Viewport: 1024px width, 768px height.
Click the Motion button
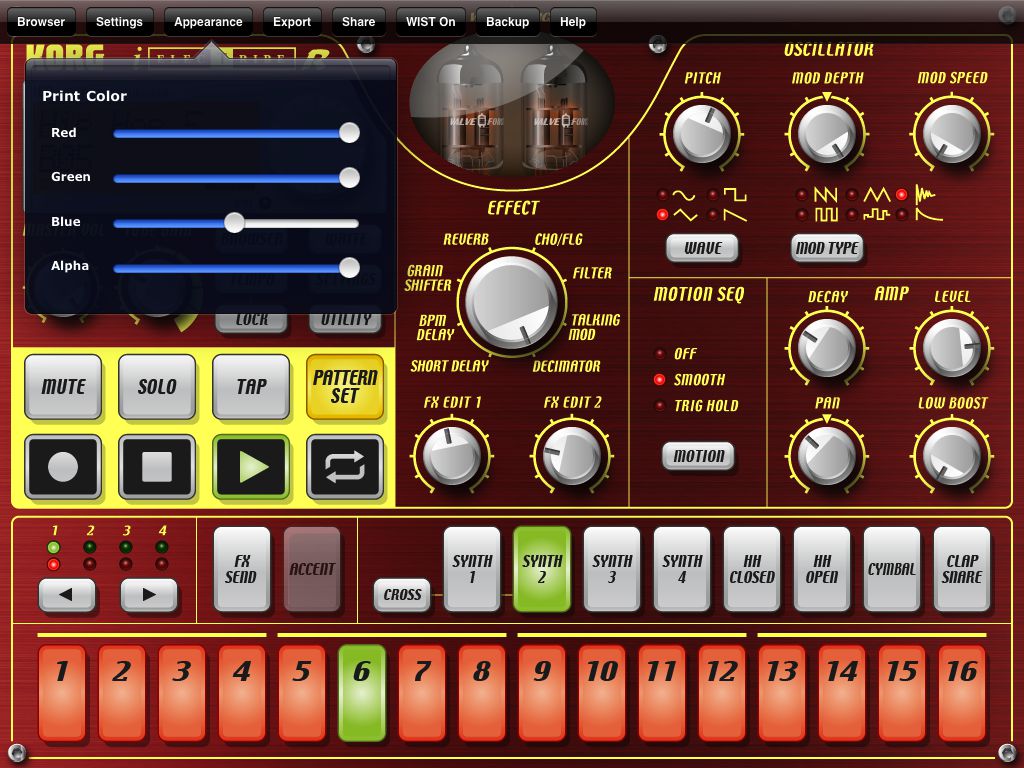pyautogui.click(x=699, y=456)
